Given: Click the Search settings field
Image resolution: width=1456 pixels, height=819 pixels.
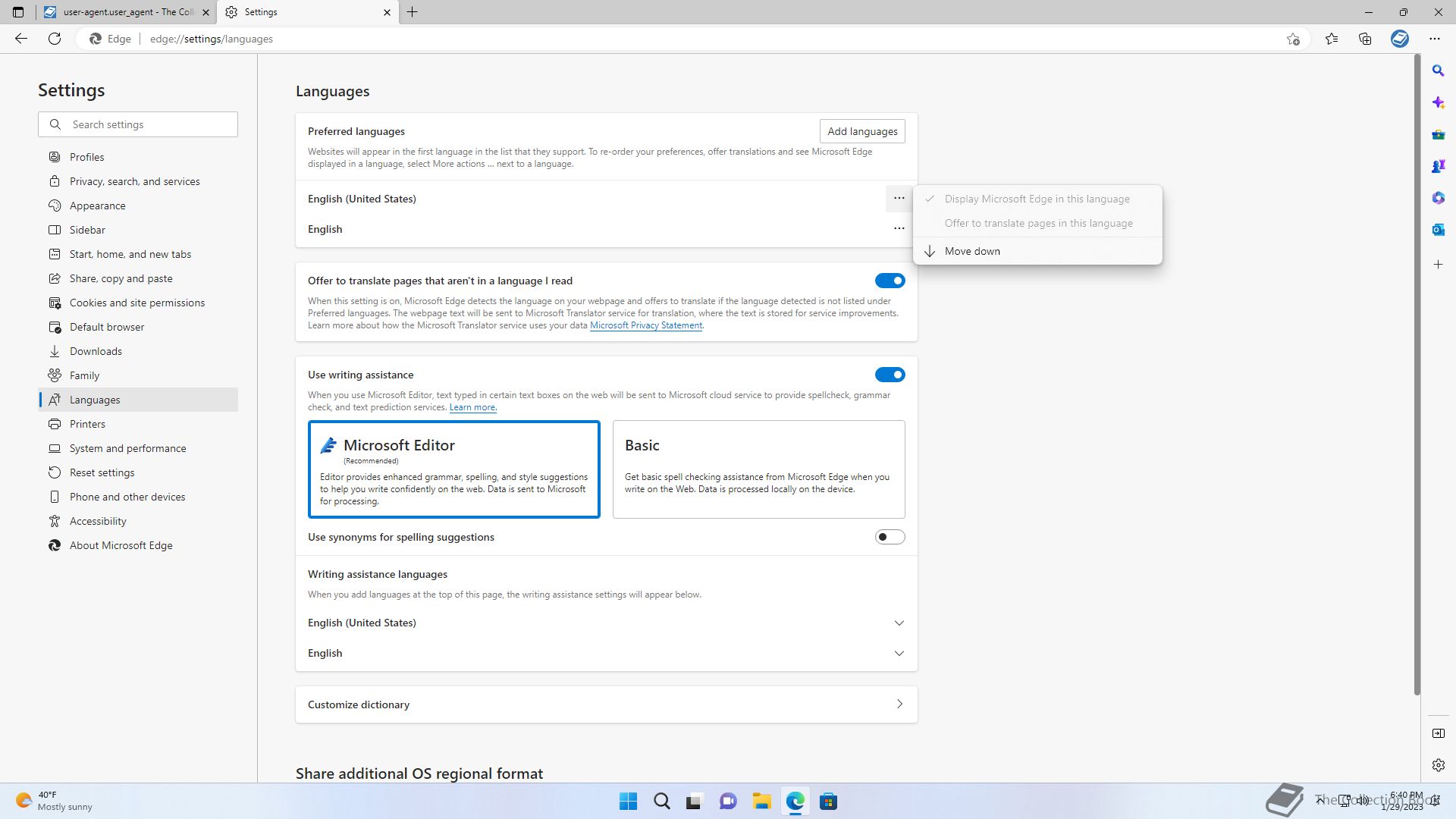Looking at the screenshot, I should tap(138, 124).
